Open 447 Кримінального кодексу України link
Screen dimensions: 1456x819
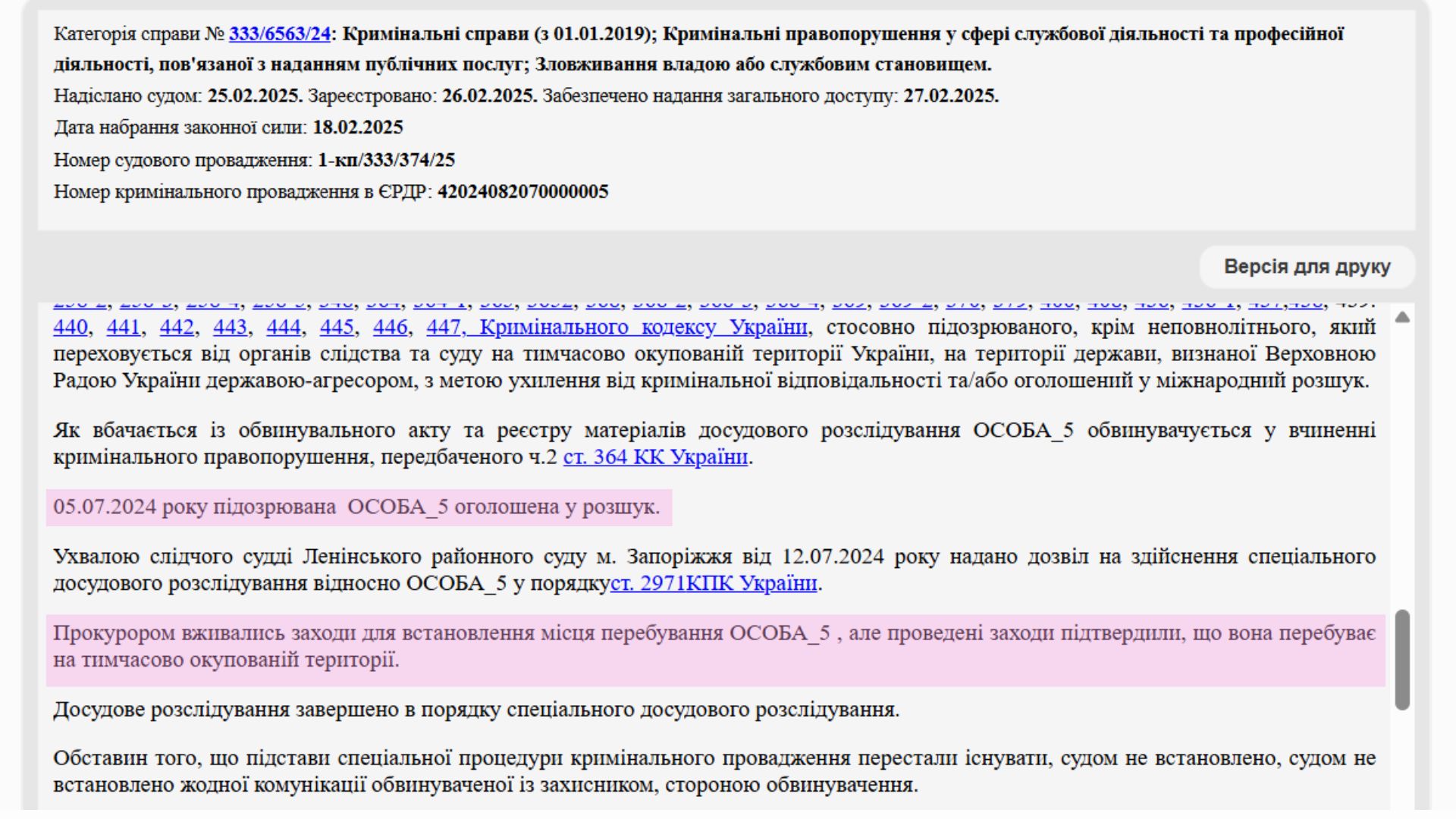coord(616,328)
